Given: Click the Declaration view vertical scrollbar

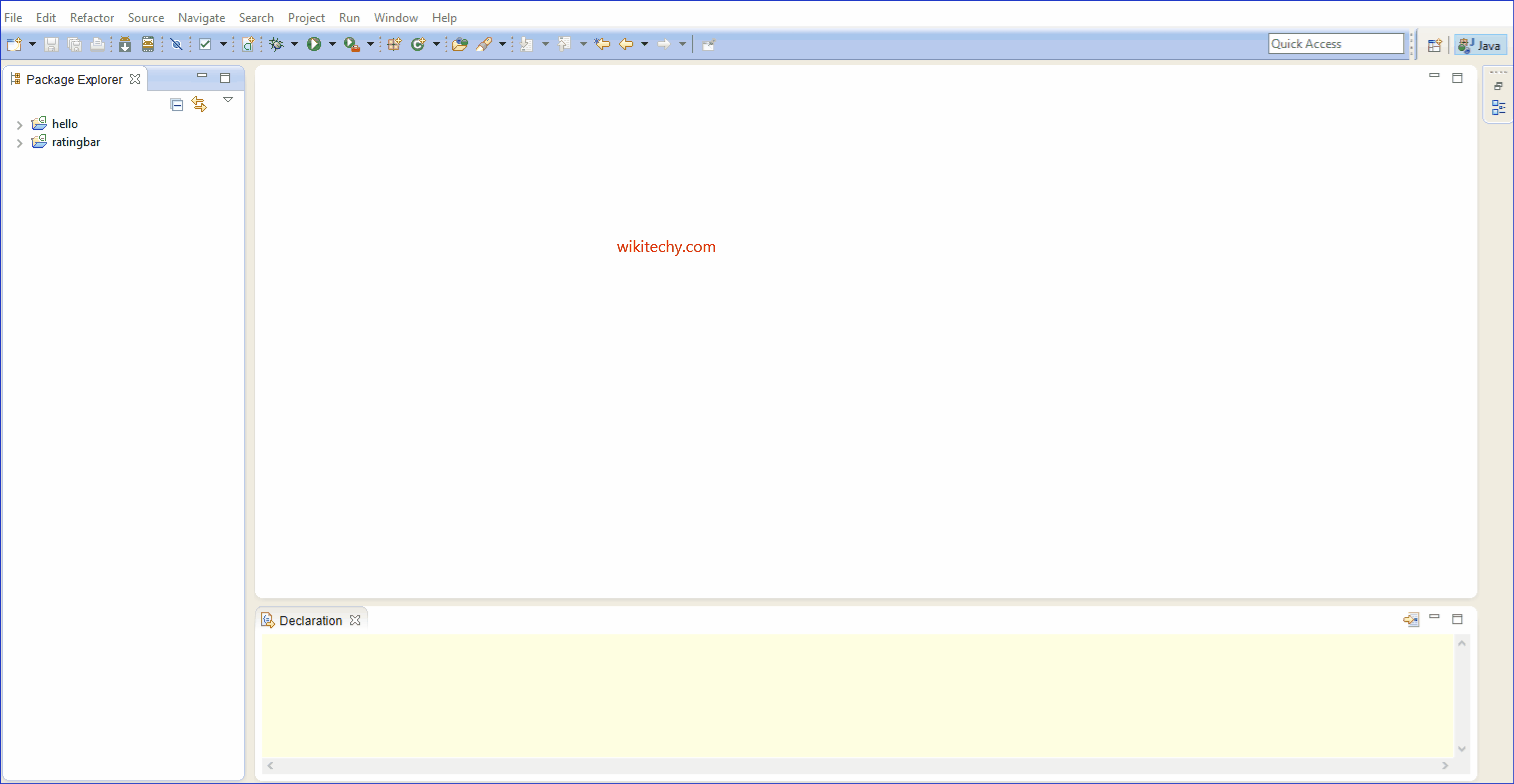Looking at the screenshot, I should pos(1462,695).
